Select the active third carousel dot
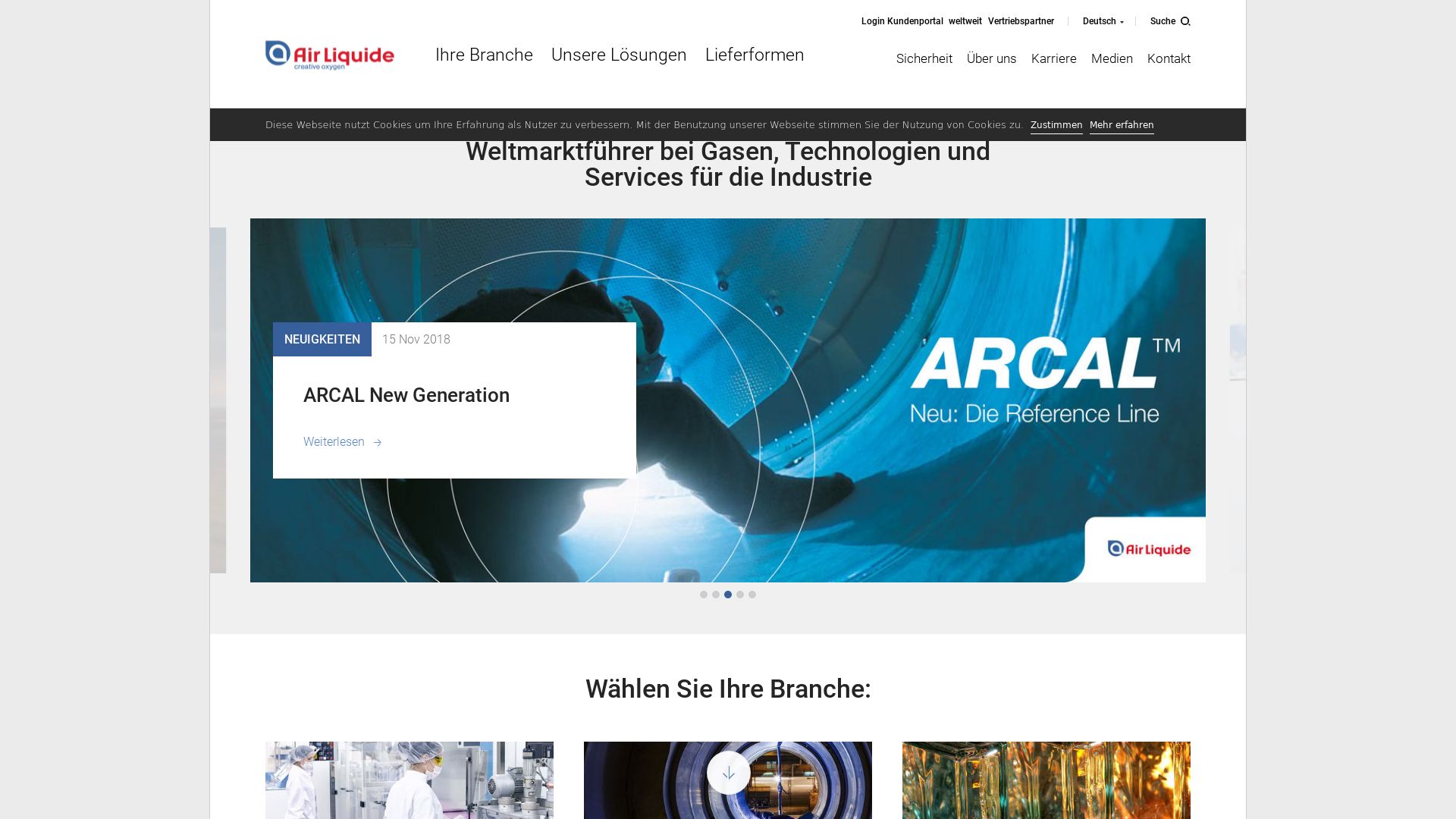 tap(728, 595)
